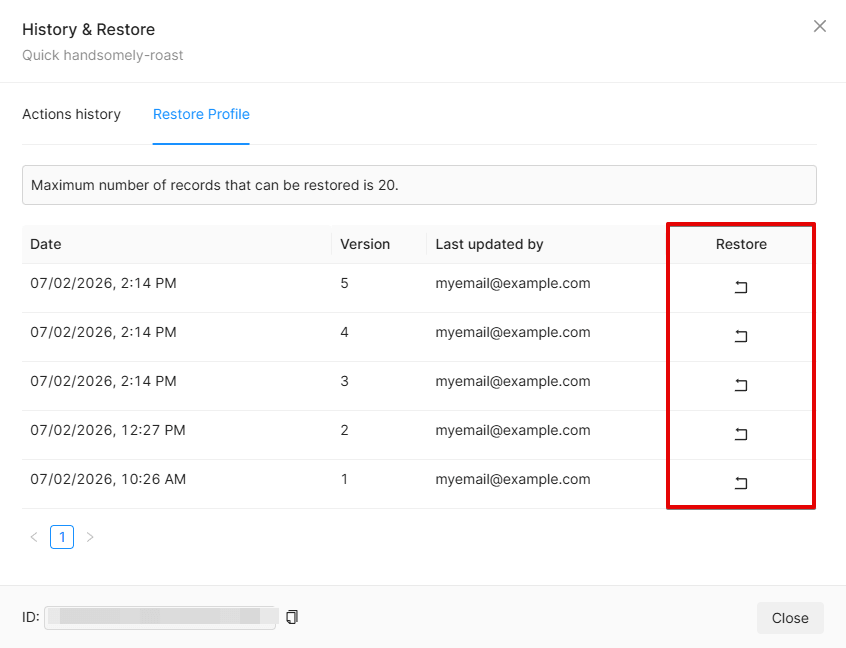Click the History & Restore title

(x=88, y=29)
